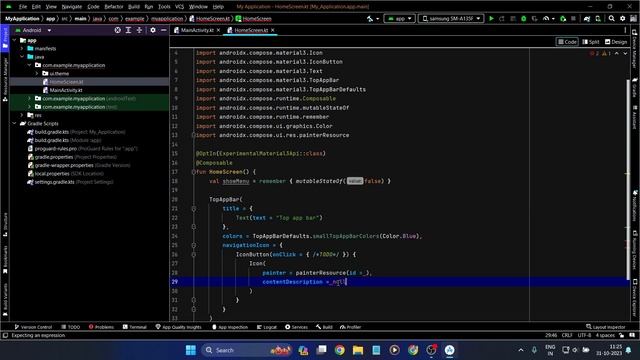Image resolution: width=640 pixels, height=360 pixels.
Task: Open the VCS menu
Action: [x=179, y=7]
